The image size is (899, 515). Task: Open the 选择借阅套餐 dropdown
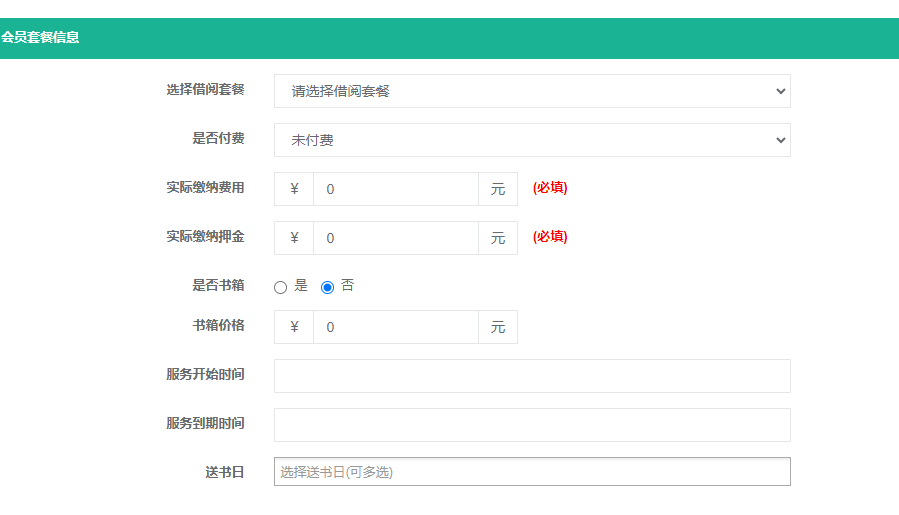click(x=532, y=91)
